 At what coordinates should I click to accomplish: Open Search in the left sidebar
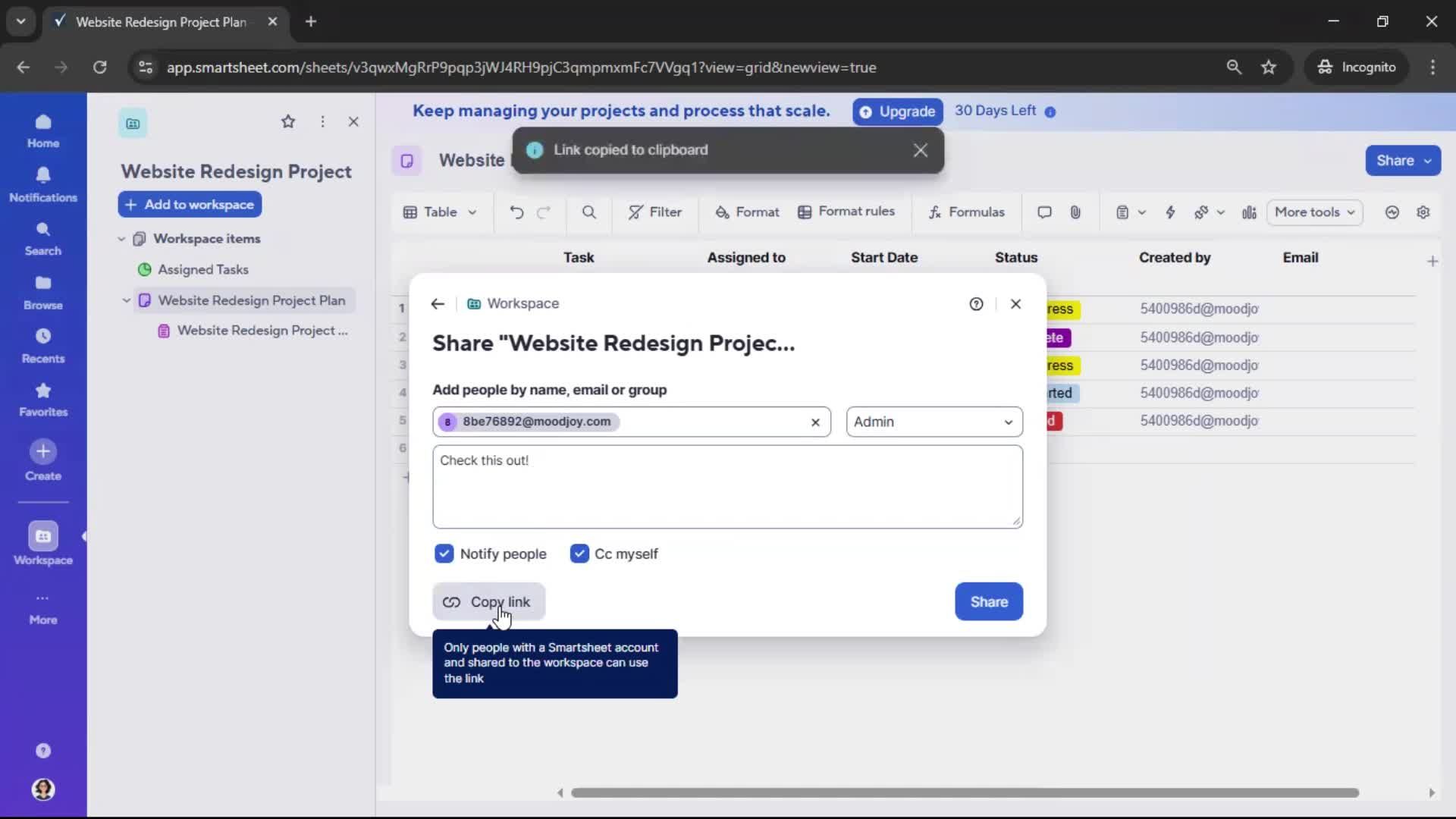click(42, 237)
